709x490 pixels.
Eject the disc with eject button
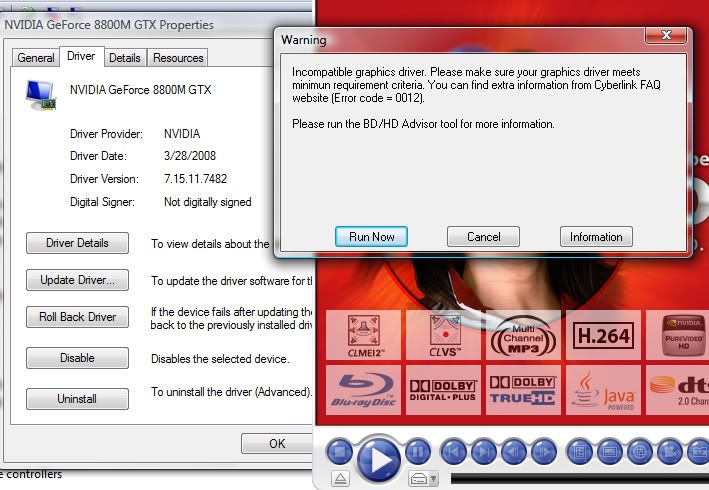[x=340, y=478]
